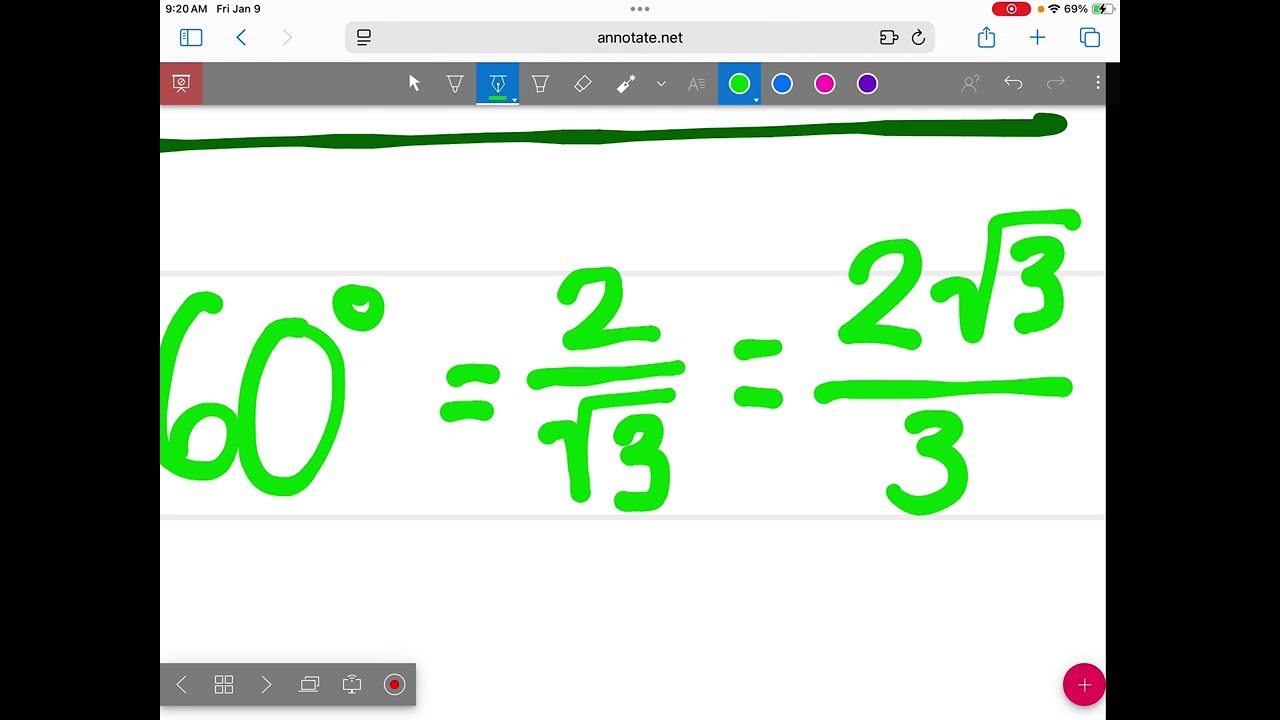
Task: Choose the purple color swatch
Action: pyautogui.click(x=867, y=84)
